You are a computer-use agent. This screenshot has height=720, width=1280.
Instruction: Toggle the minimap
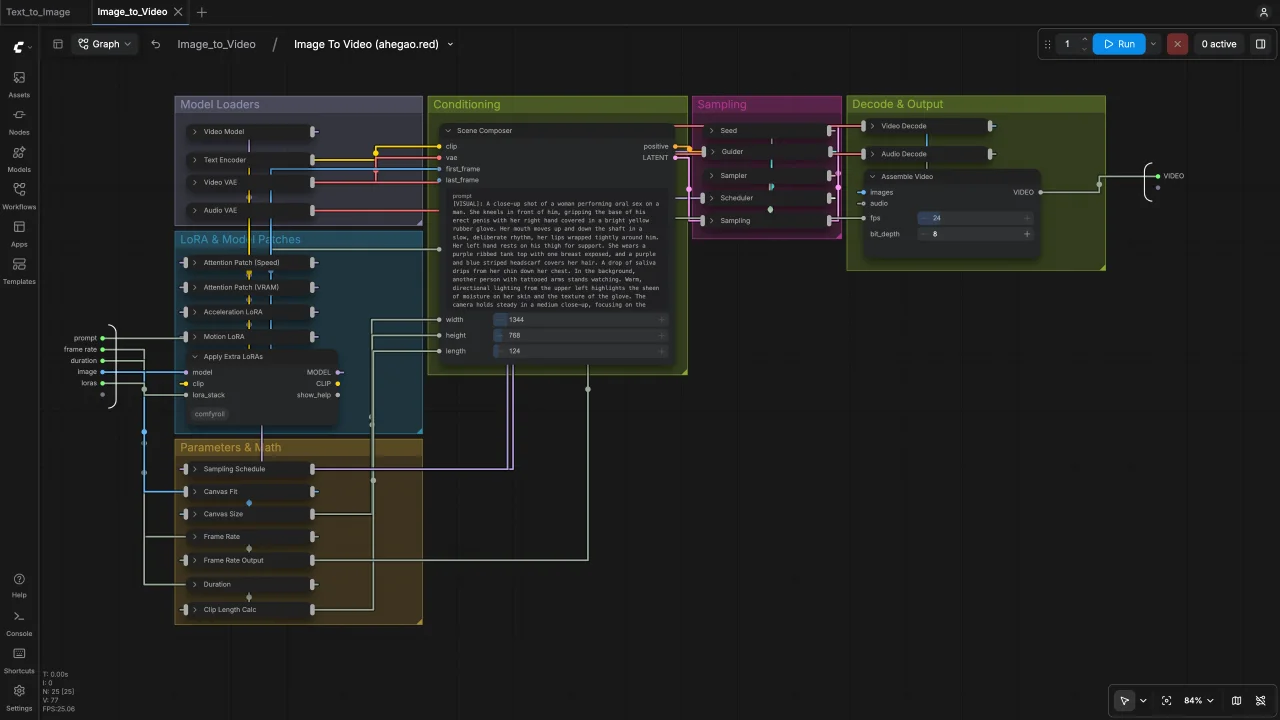(x=1237, y=701)
